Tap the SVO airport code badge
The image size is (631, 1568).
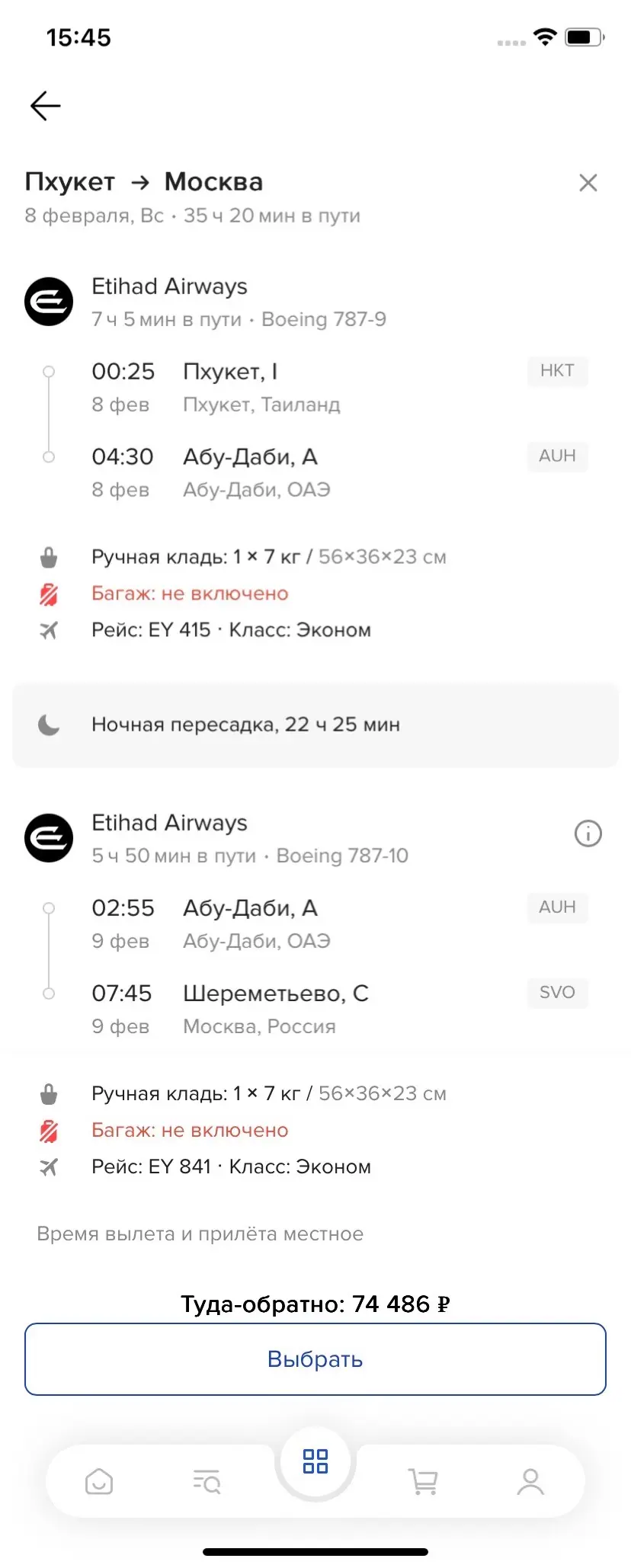click(557, 993)
